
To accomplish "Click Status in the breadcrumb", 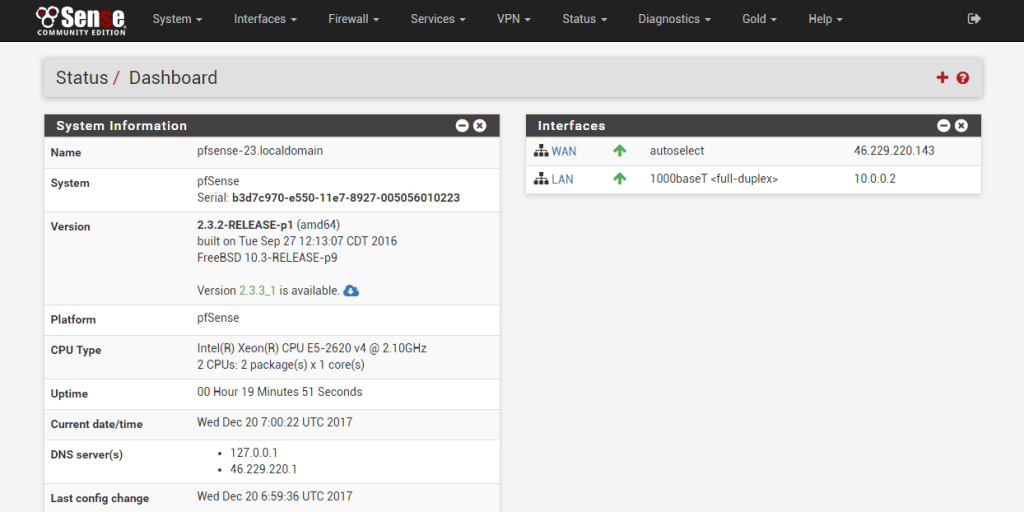I will pyautogui.click(x=82, y=78).
